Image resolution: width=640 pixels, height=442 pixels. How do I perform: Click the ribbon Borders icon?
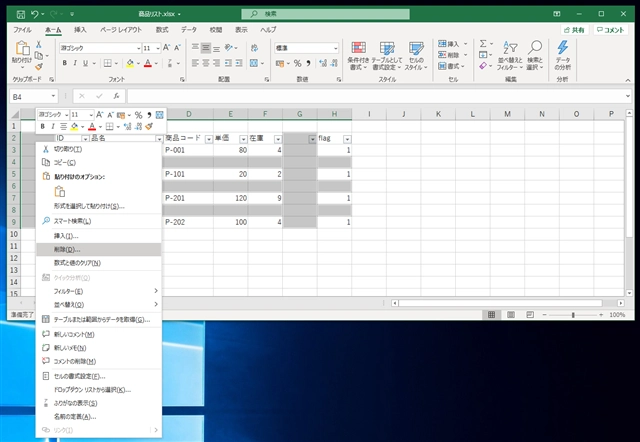(107, 63)
